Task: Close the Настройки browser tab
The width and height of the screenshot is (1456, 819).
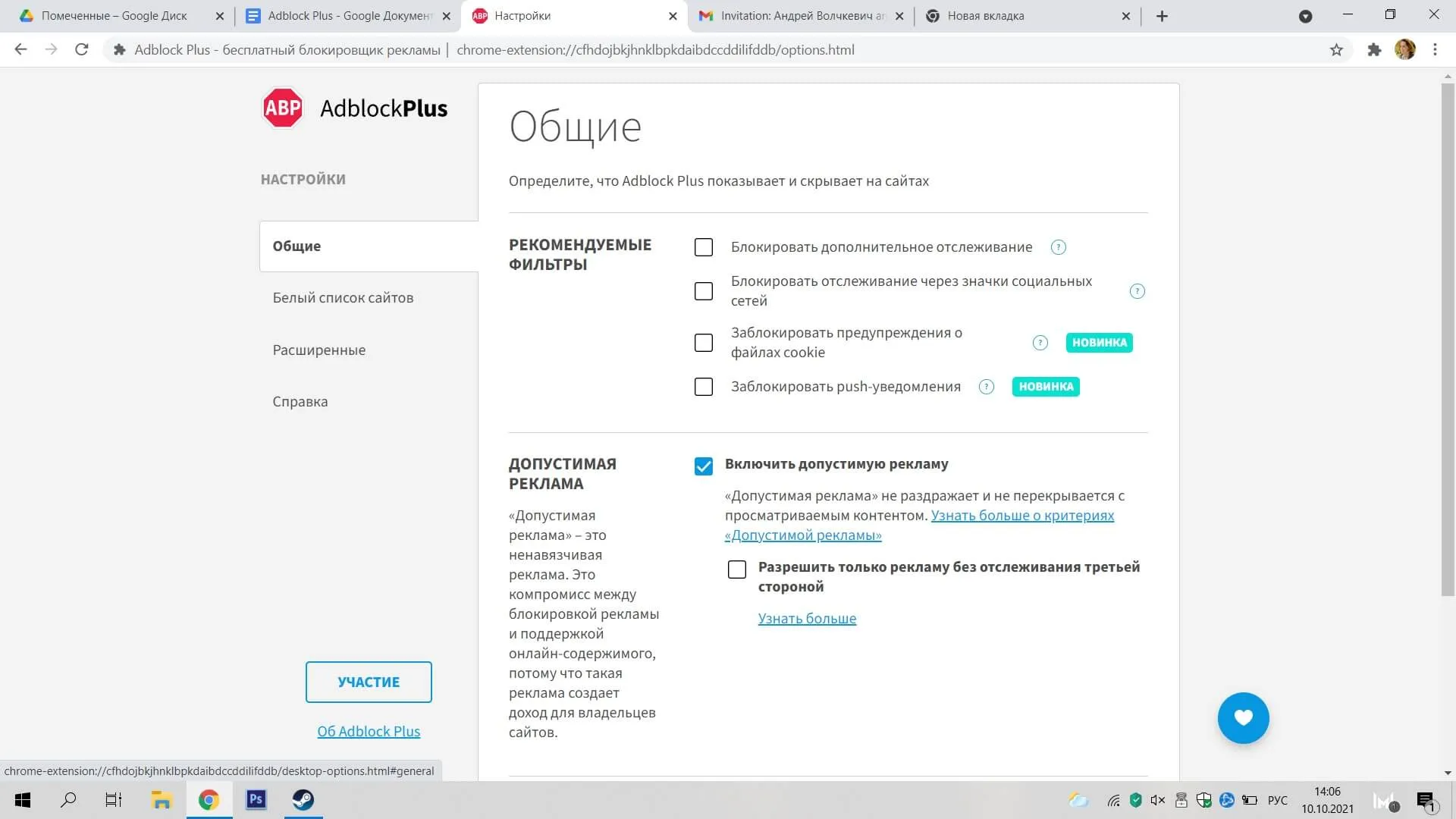Action: (673, 16)
